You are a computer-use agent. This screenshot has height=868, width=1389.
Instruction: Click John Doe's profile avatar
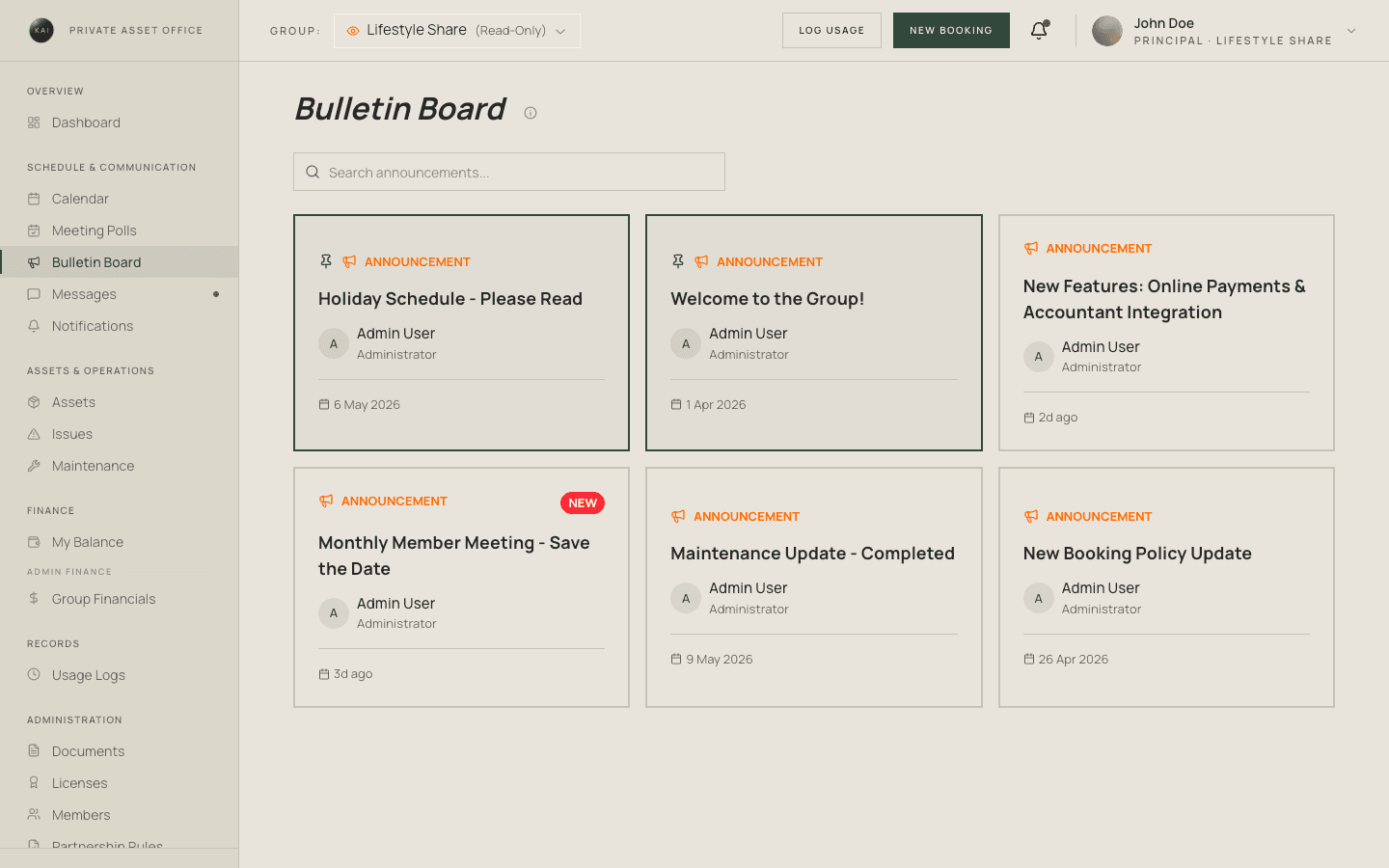pyautogui.click(x=1107, y=31)
